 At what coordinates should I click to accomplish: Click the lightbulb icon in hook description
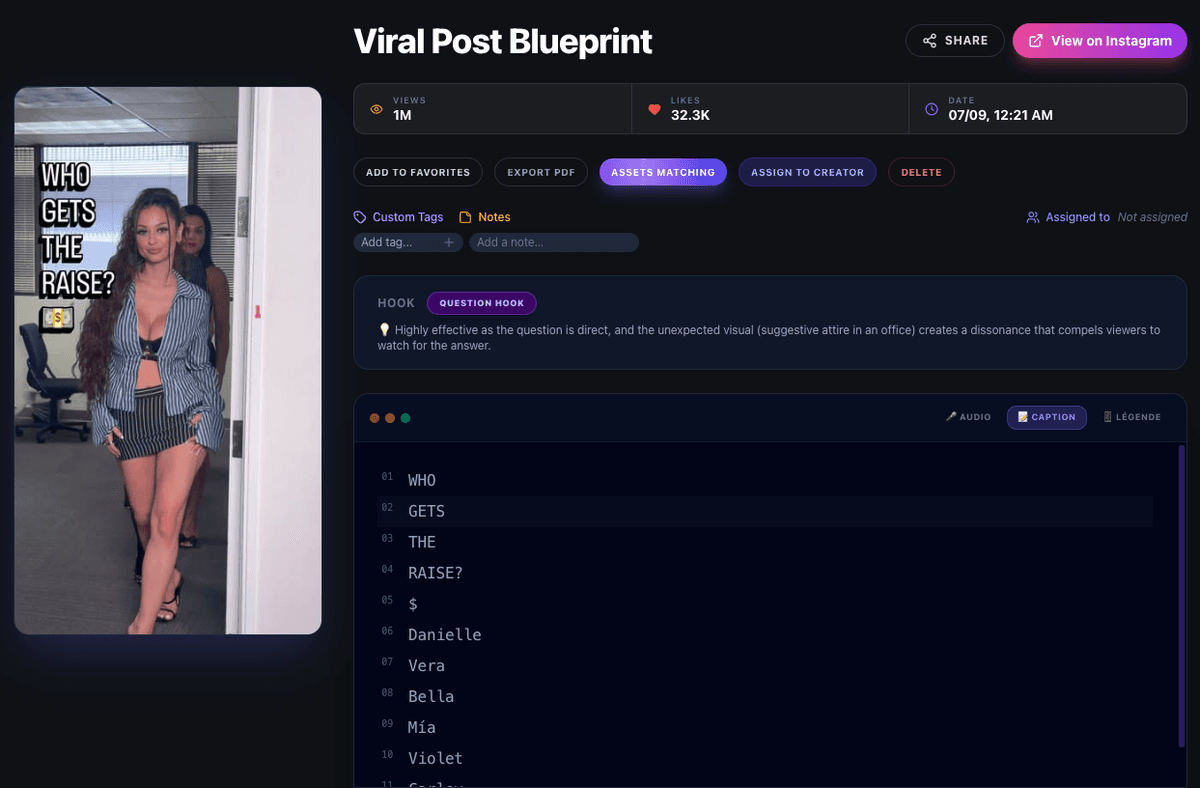point(384,330)
